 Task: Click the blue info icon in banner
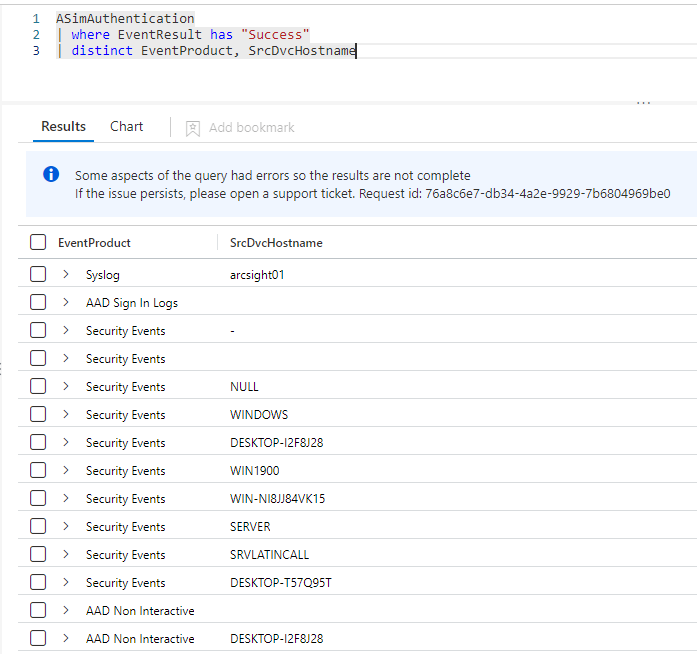51,174
